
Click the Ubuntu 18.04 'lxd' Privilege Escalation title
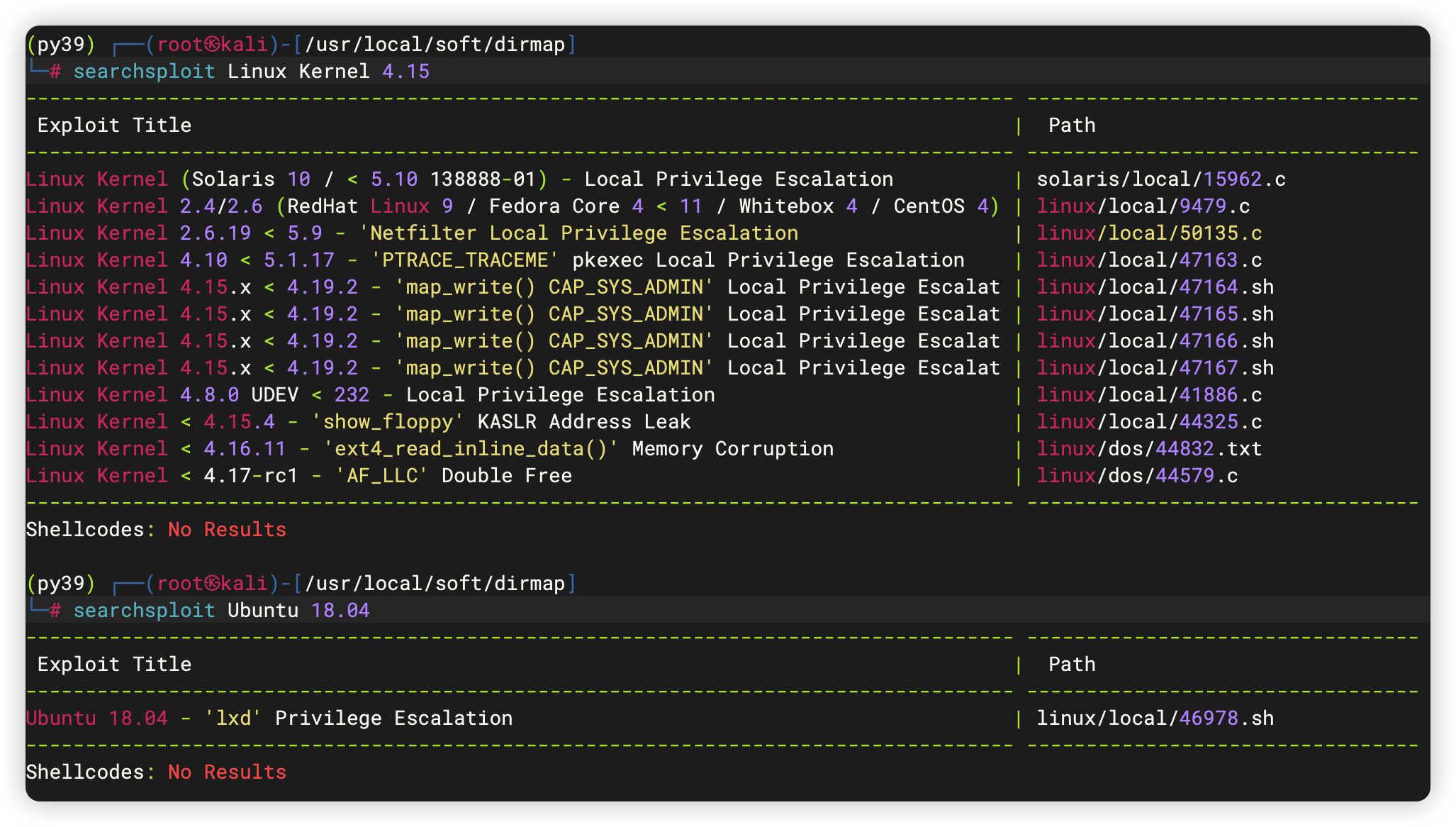pos(269,718)
